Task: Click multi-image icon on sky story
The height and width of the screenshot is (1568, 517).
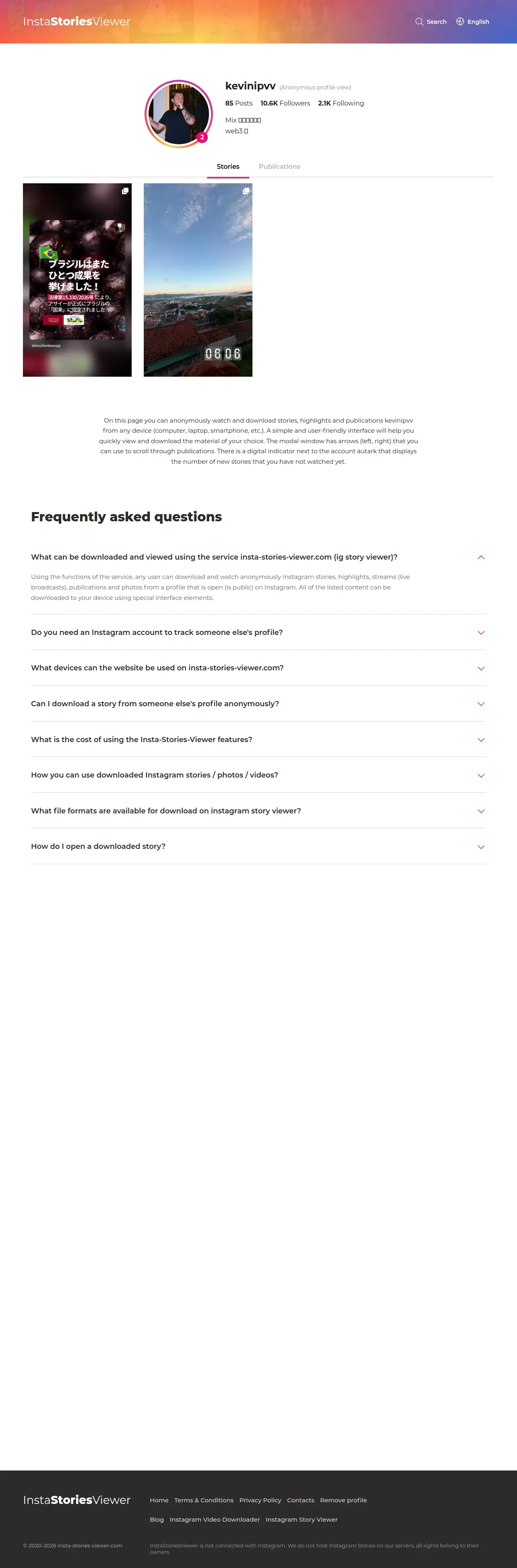Action: (246, 191)
